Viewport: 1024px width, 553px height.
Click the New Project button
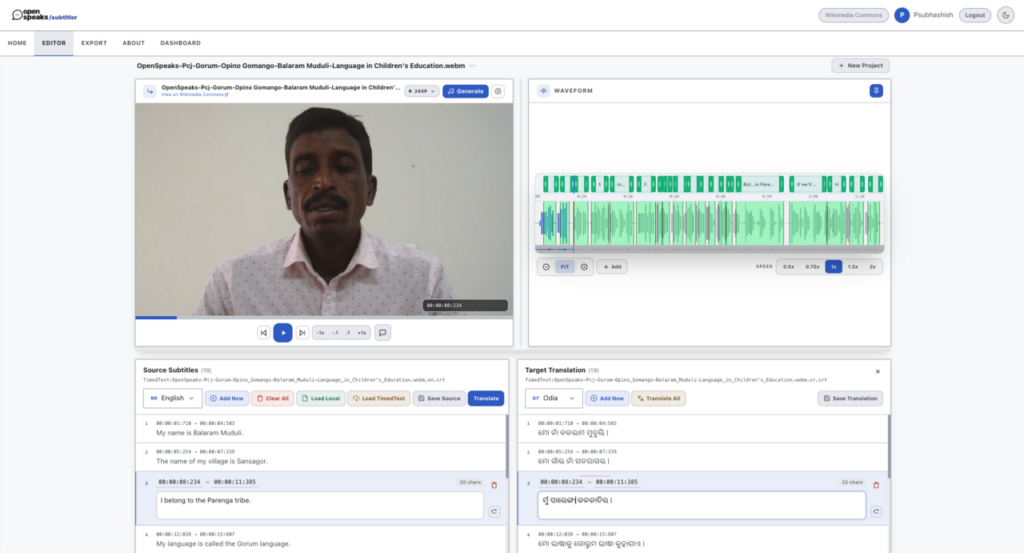point(860,65)
